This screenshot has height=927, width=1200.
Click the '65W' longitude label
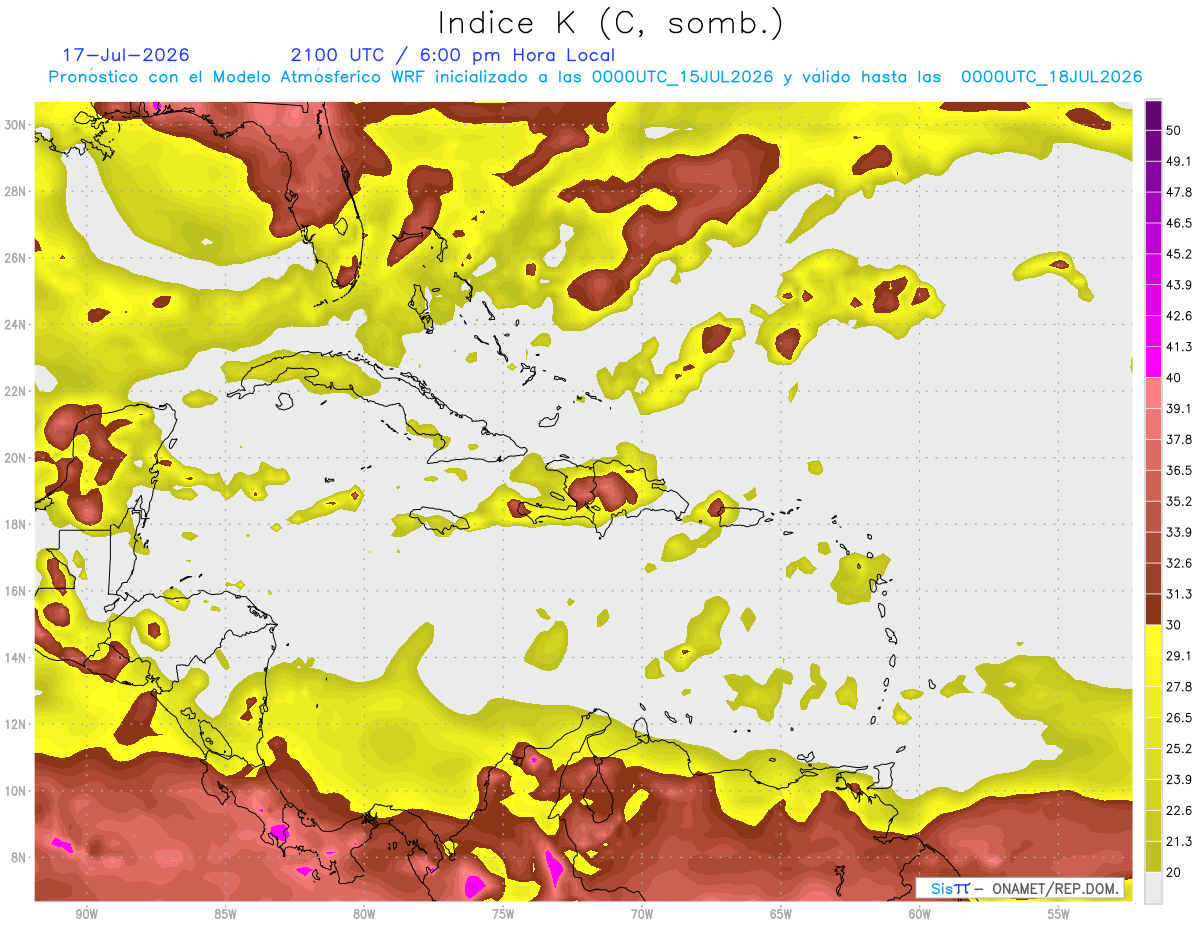(x=781, y=915)
